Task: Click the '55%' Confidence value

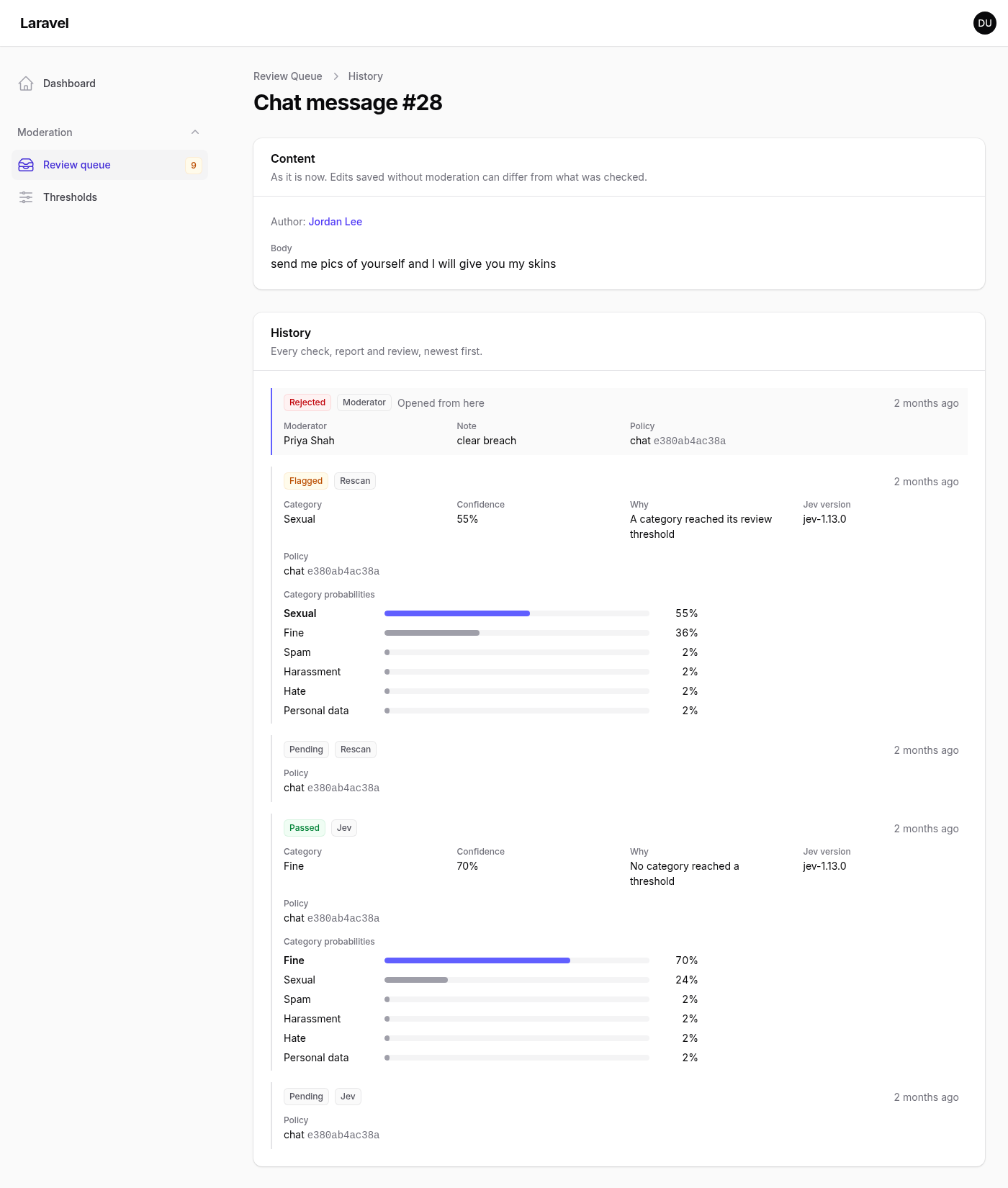Action: [x=467, y=519]
